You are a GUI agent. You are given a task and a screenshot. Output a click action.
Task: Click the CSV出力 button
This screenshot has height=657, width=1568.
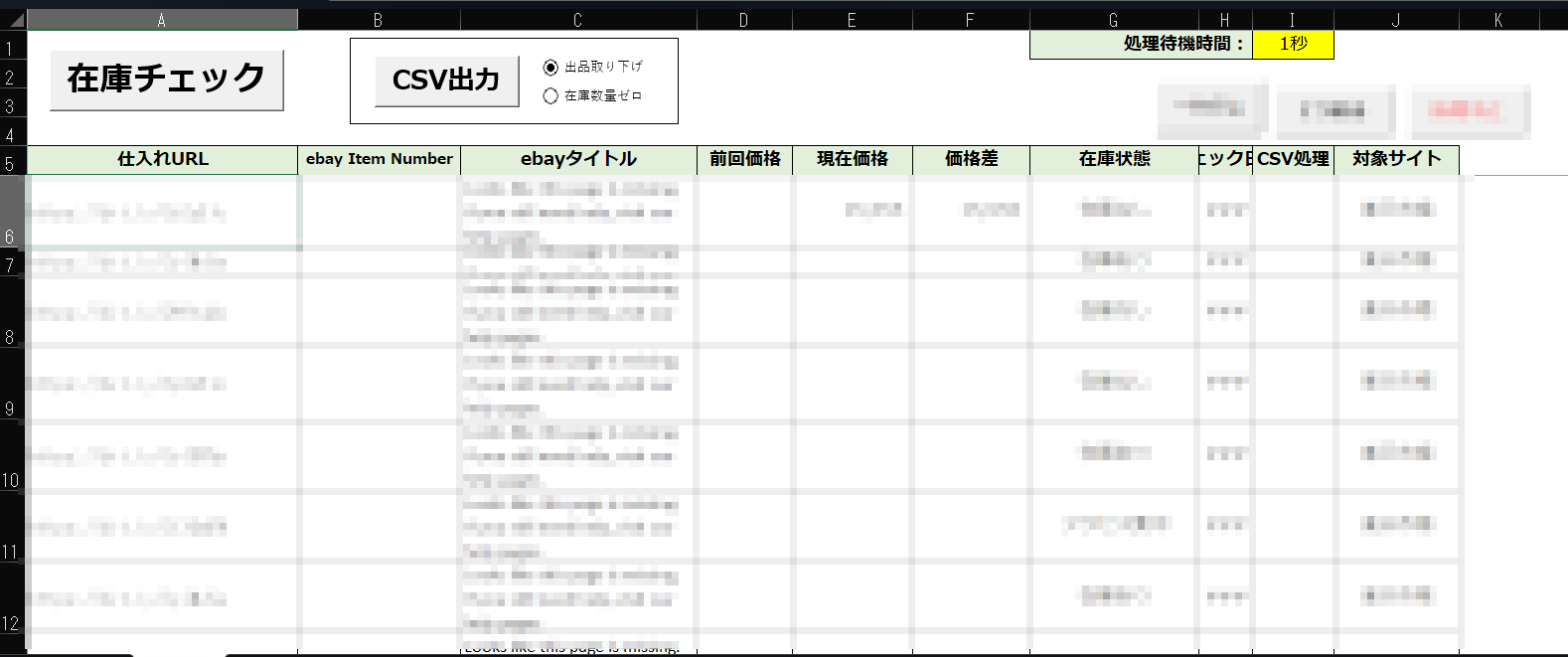pos(446,81)
